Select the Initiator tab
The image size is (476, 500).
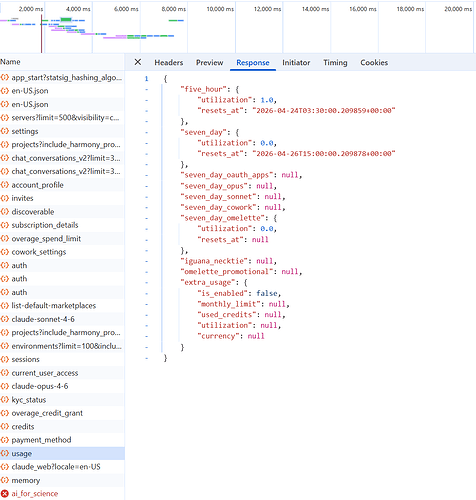tap(296, 63)
